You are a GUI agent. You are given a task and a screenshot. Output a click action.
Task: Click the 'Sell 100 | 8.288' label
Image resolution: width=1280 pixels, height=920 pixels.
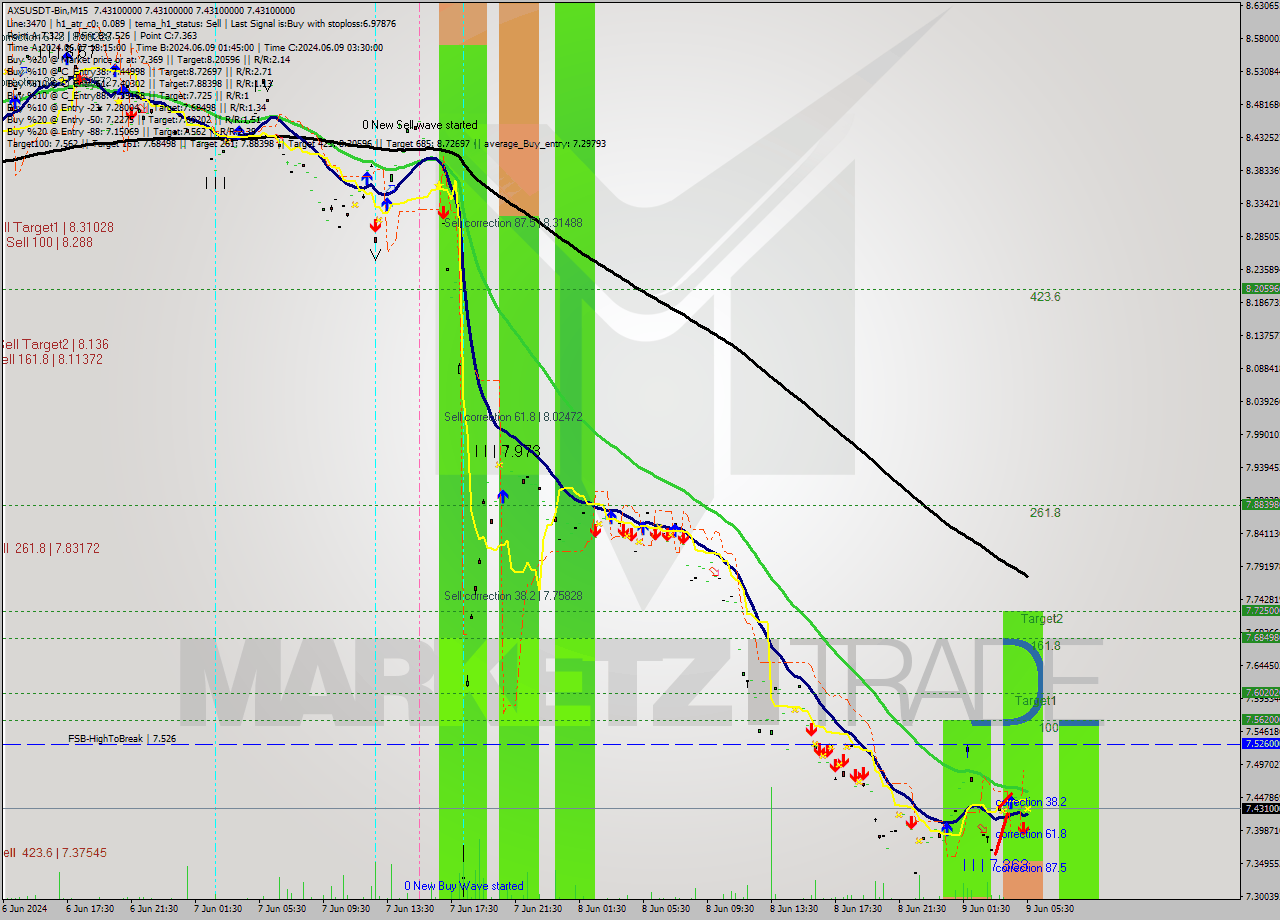click(x=48, y=242)
